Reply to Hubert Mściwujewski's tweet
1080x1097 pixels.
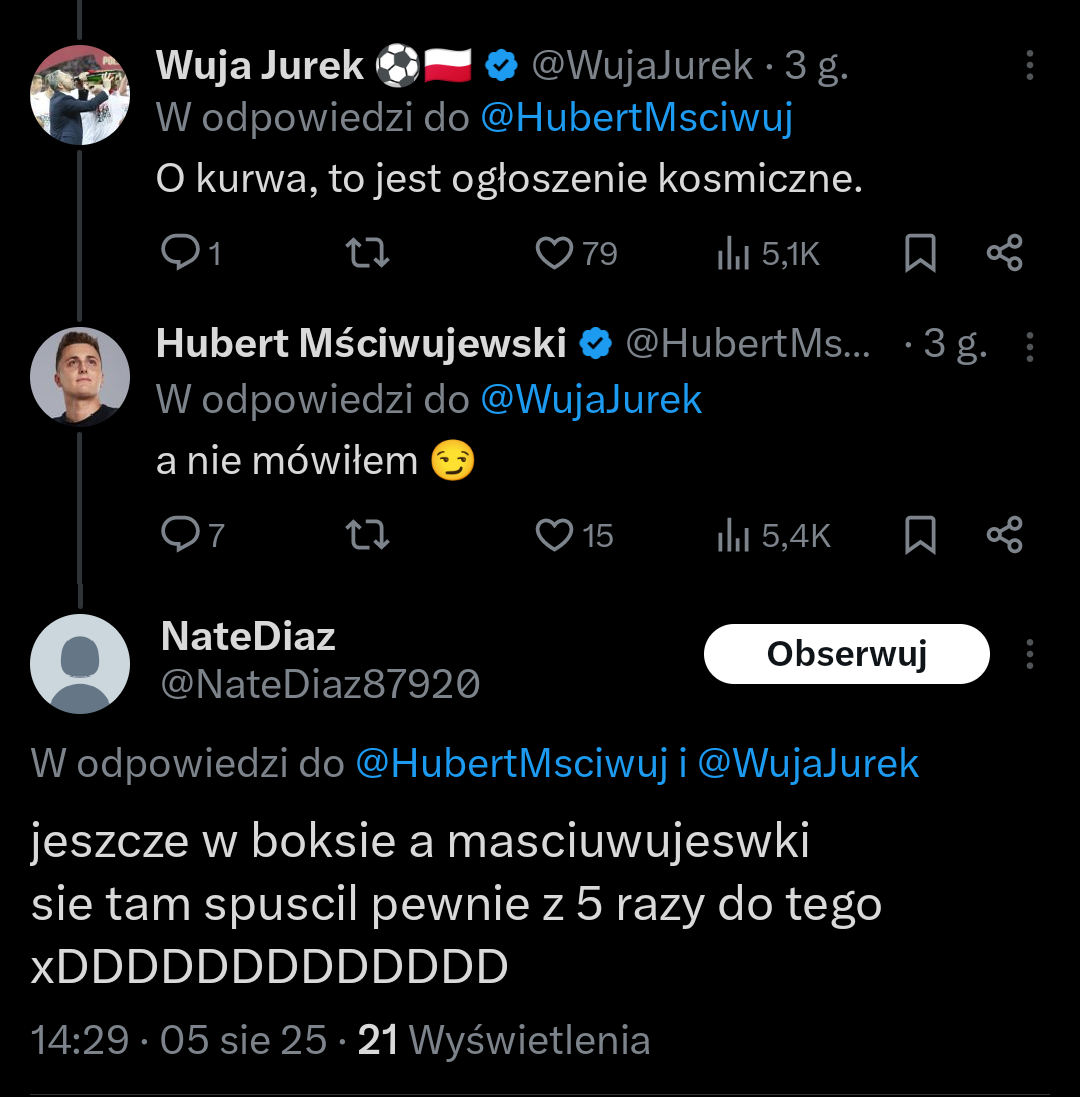[x=181, y=535]
